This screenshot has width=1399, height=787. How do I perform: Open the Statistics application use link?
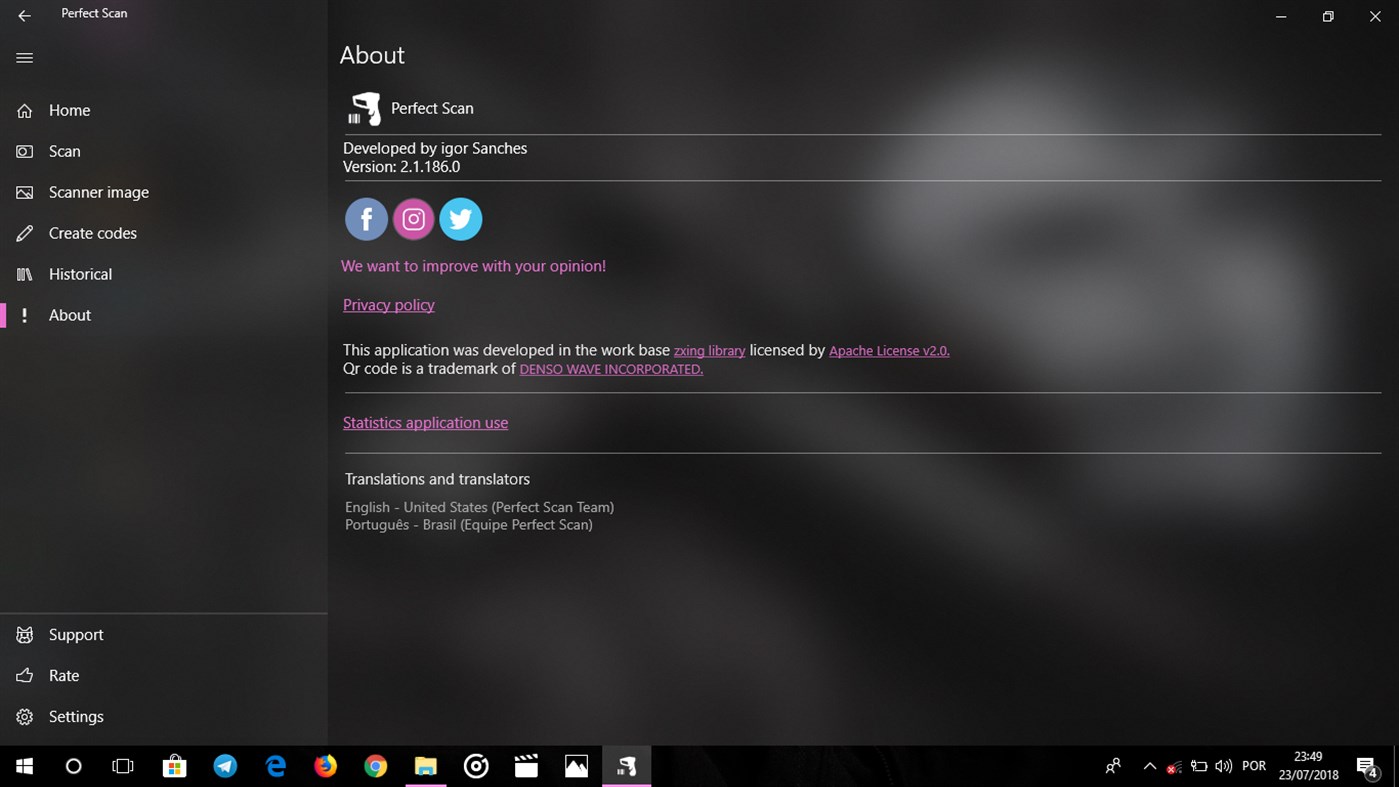click(x=425, y=422)
